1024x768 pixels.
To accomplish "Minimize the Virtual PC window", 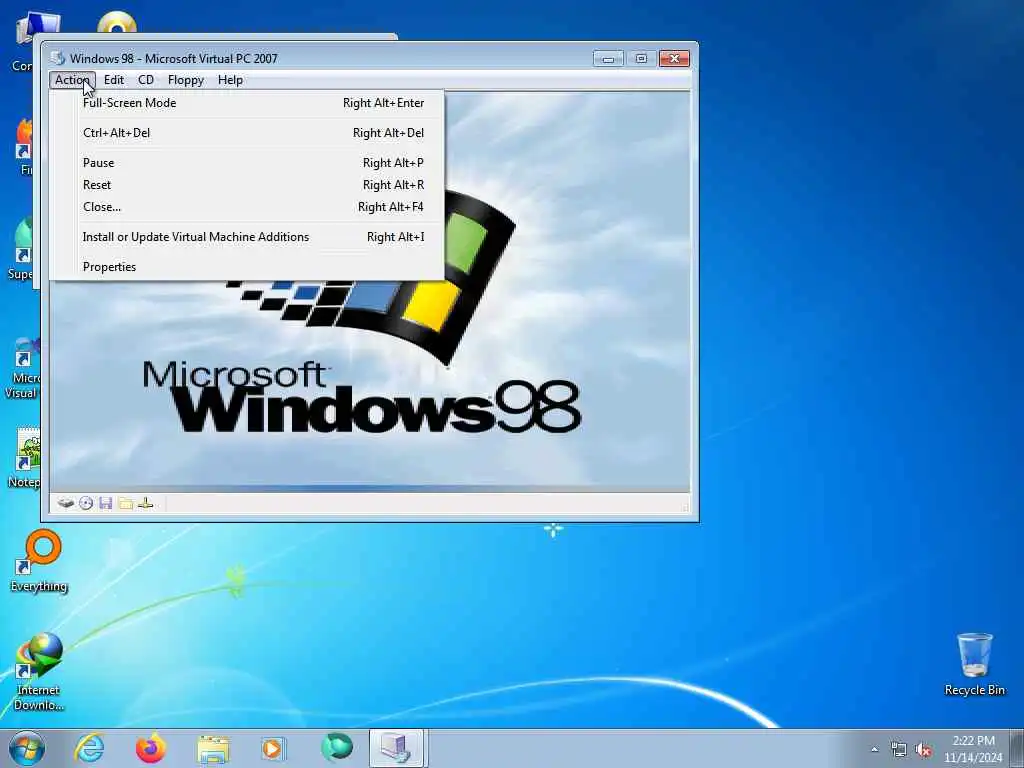I will click(608, 59).
